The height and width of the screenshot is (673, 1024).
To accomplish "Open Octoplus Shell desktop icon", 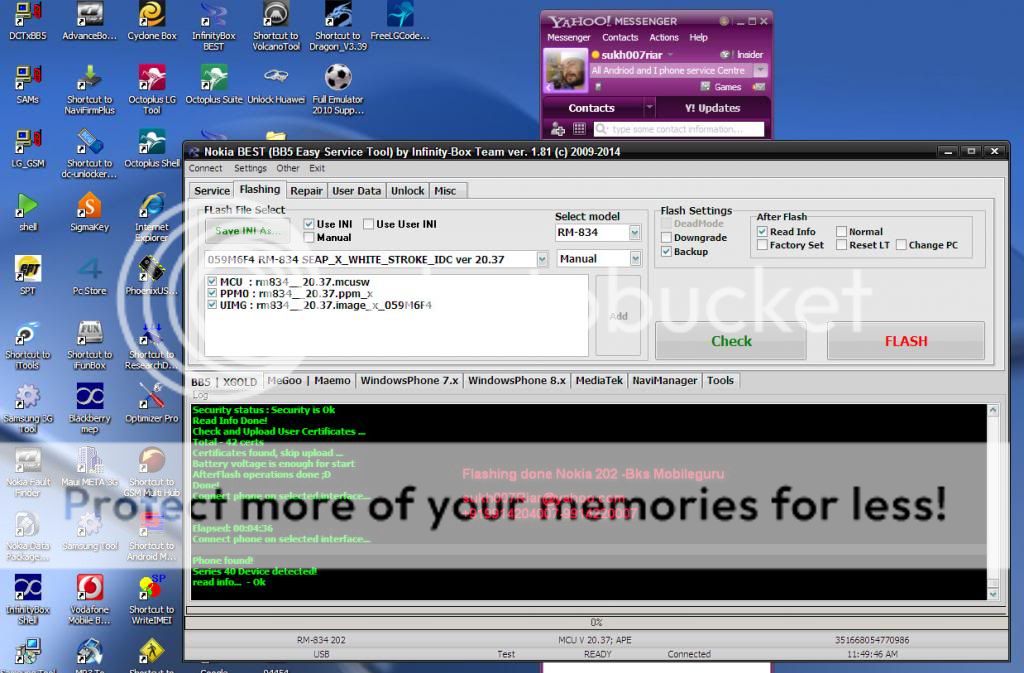I will tap(152, 148).
